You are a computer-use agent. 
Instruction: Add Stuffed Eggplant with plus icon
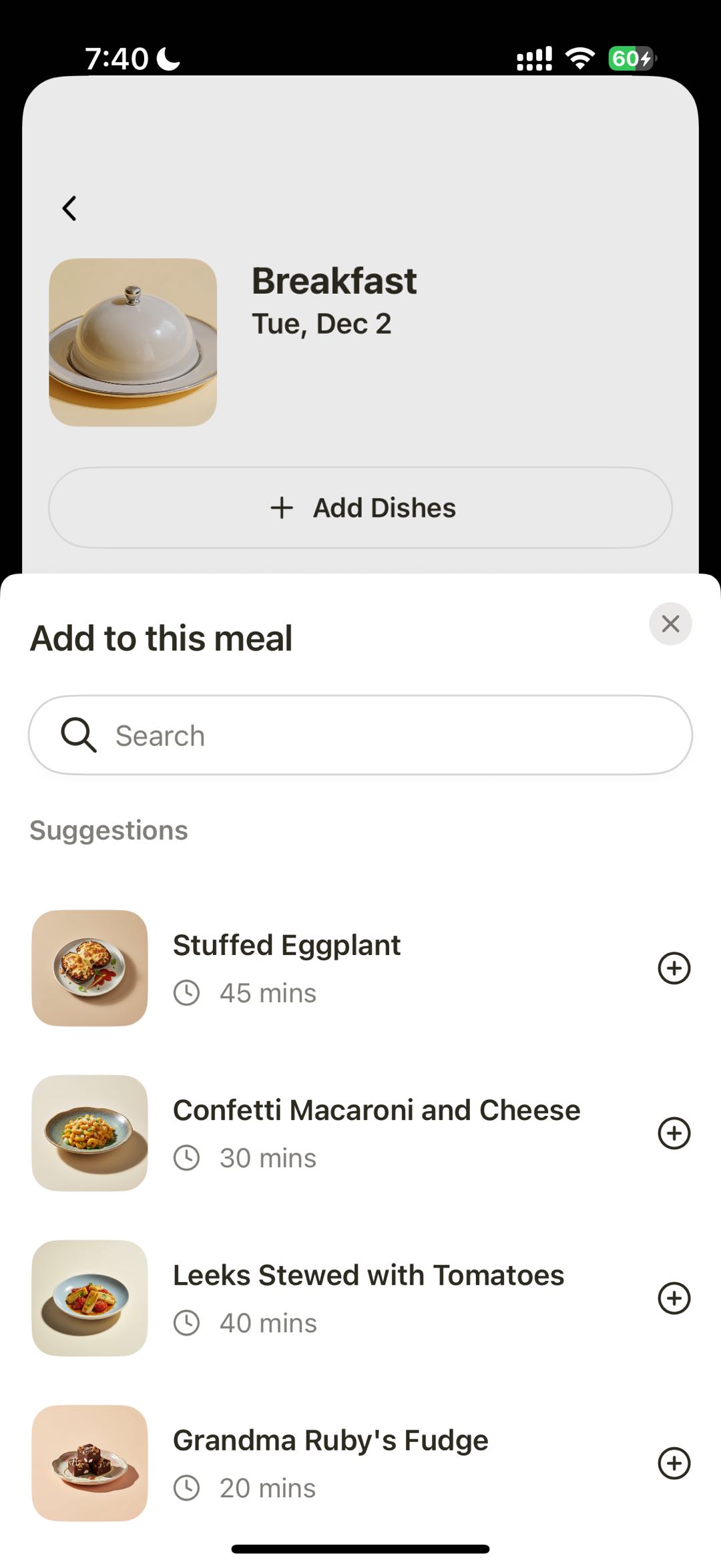tap(674, 968)
